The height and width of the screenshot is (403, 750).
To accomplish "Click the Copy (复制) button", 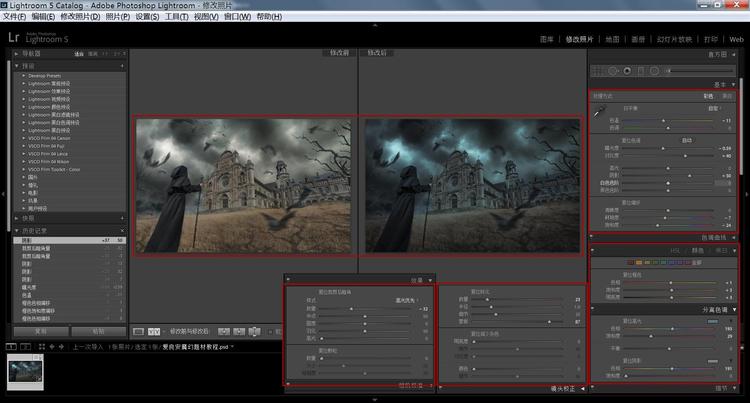I will 41,331.
